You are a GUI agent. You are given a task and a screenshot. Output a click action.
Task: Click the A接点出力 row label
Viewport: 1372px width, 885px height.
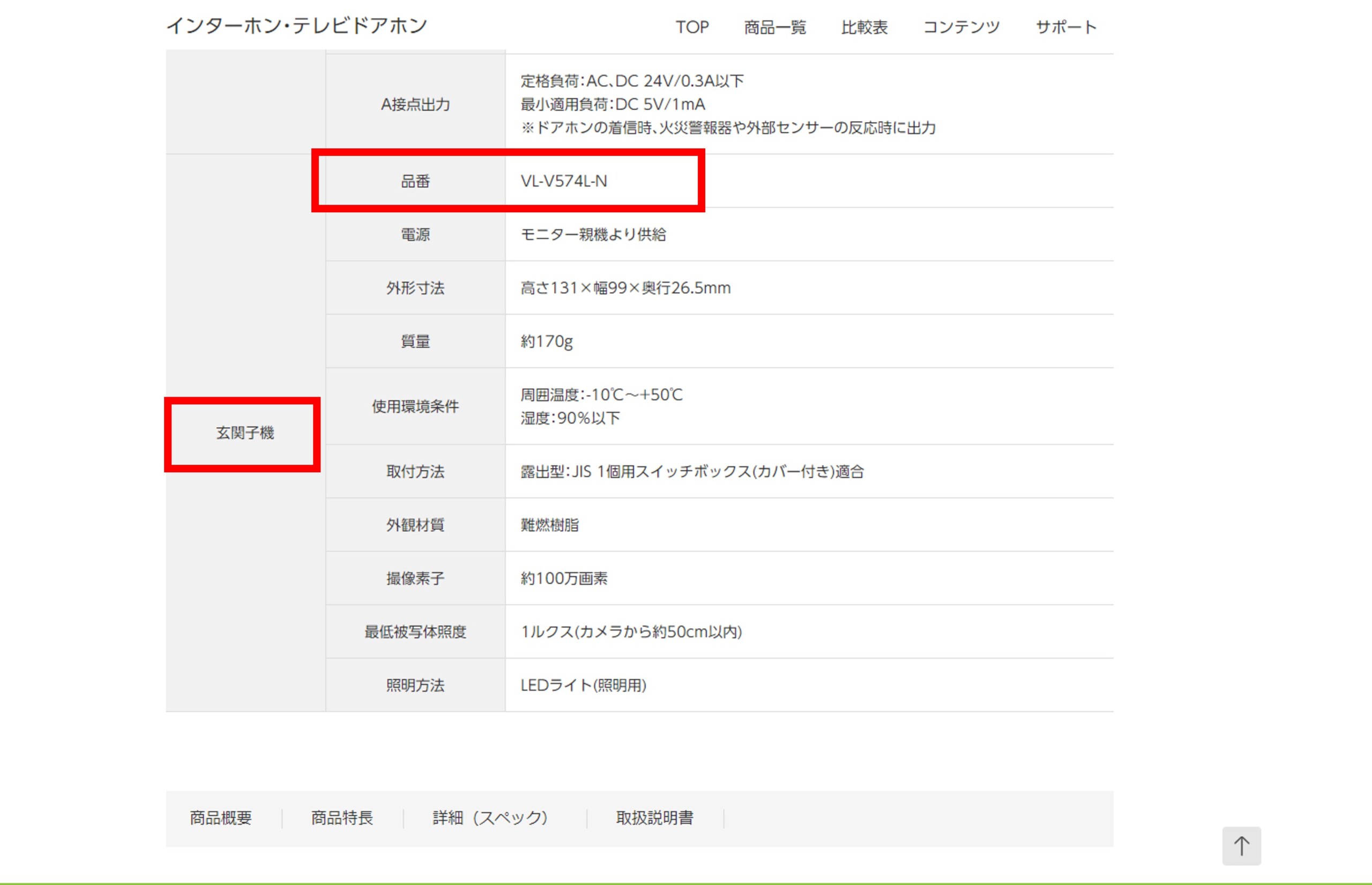coord(415,104)
